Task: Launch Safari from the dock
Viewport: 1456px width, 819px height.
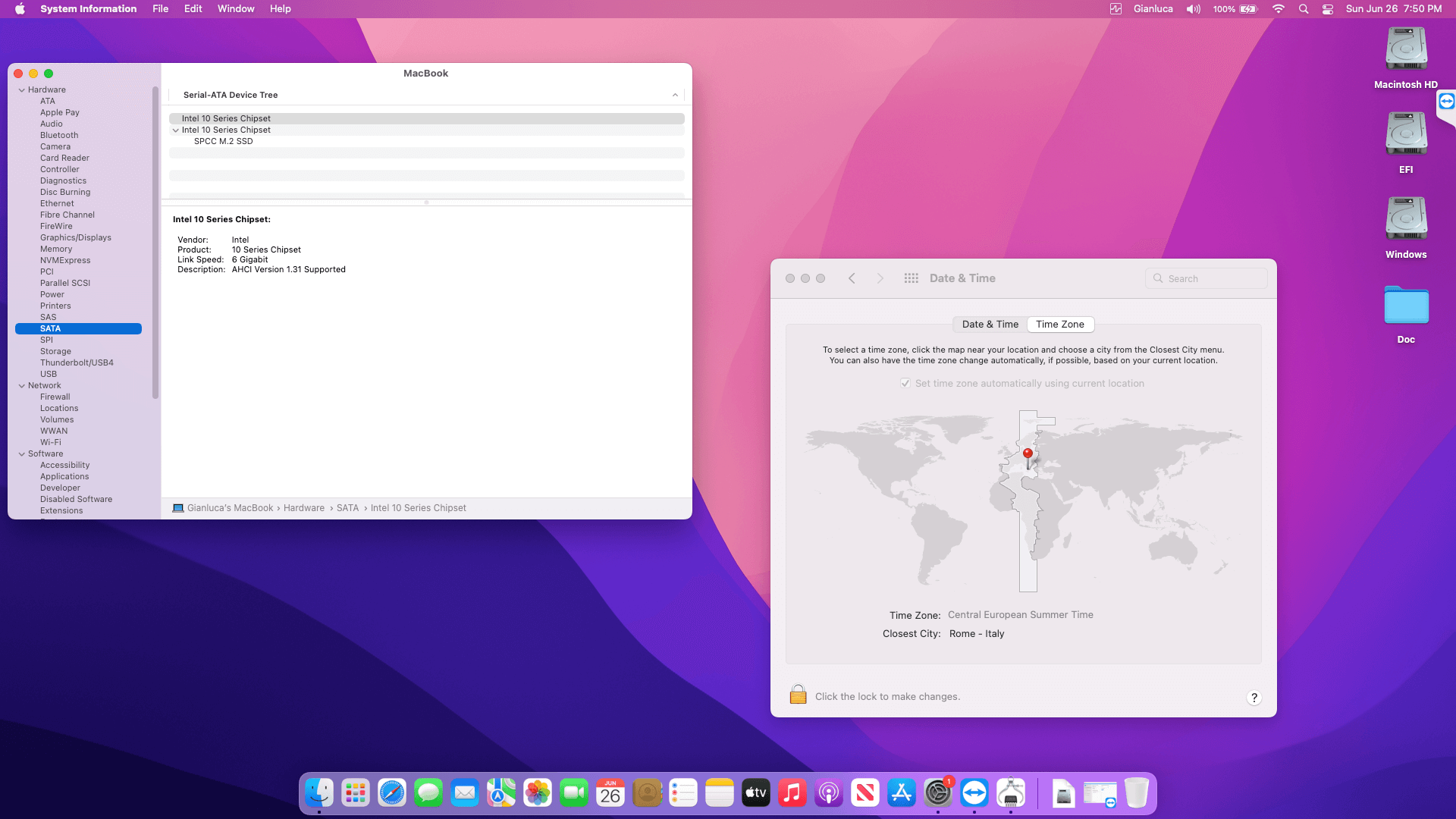Action: (392, 793)
